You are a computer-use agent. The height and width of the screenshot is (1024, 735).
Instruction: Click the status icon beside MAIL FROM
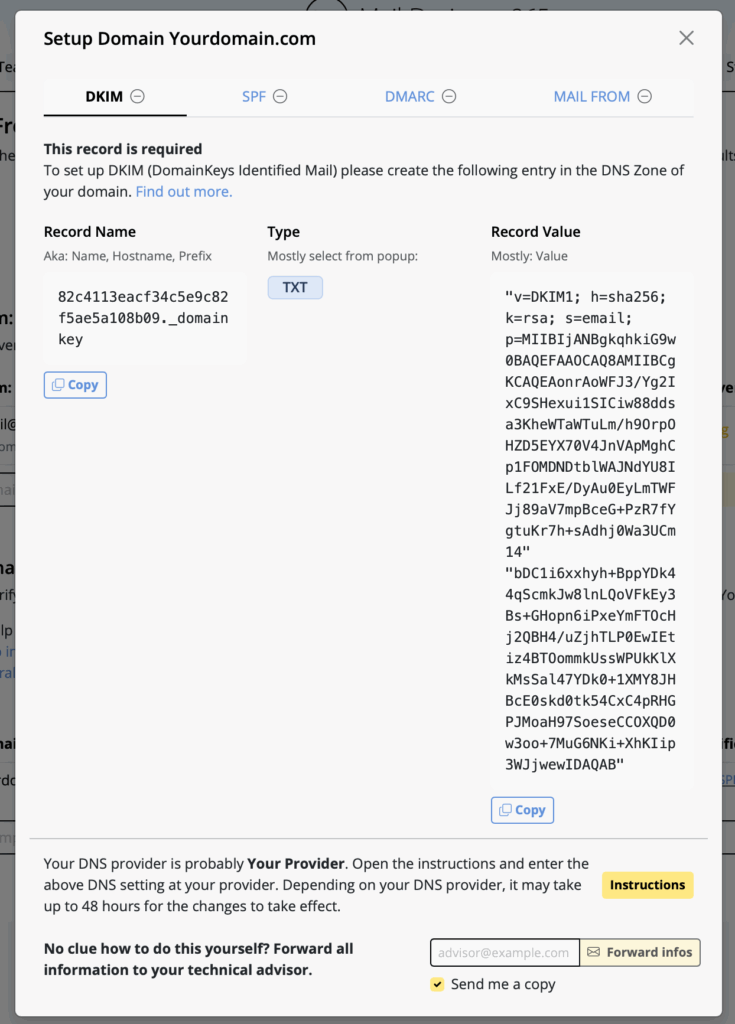645,97
